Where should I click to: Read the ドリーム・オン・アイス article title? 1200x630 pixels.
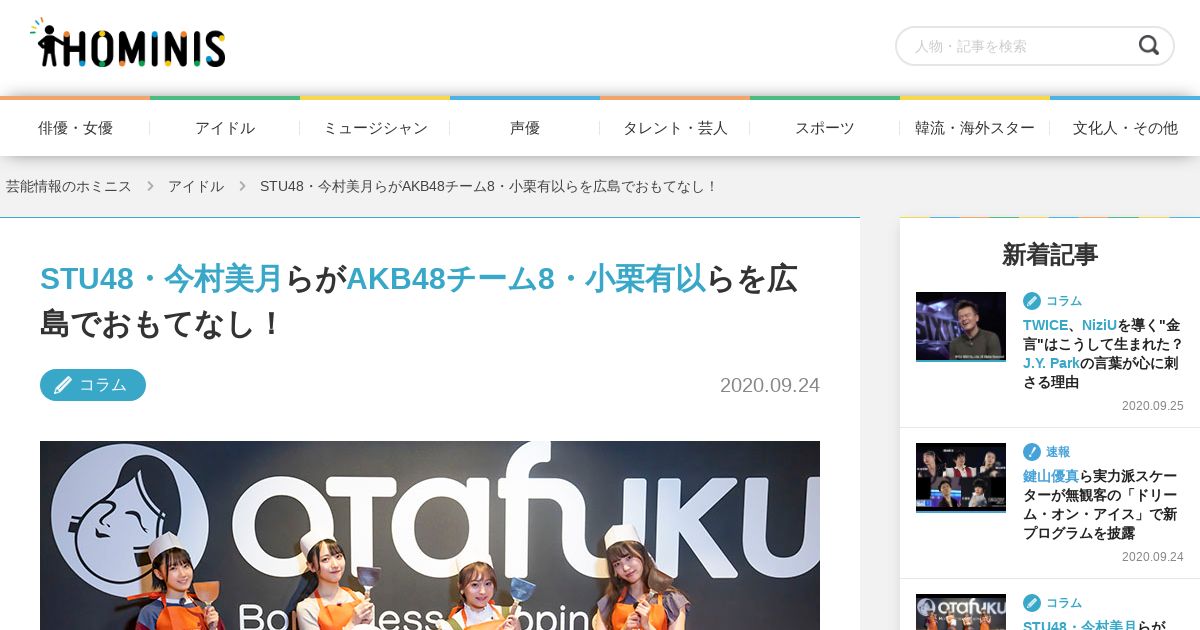click(x=1103, y=505)
